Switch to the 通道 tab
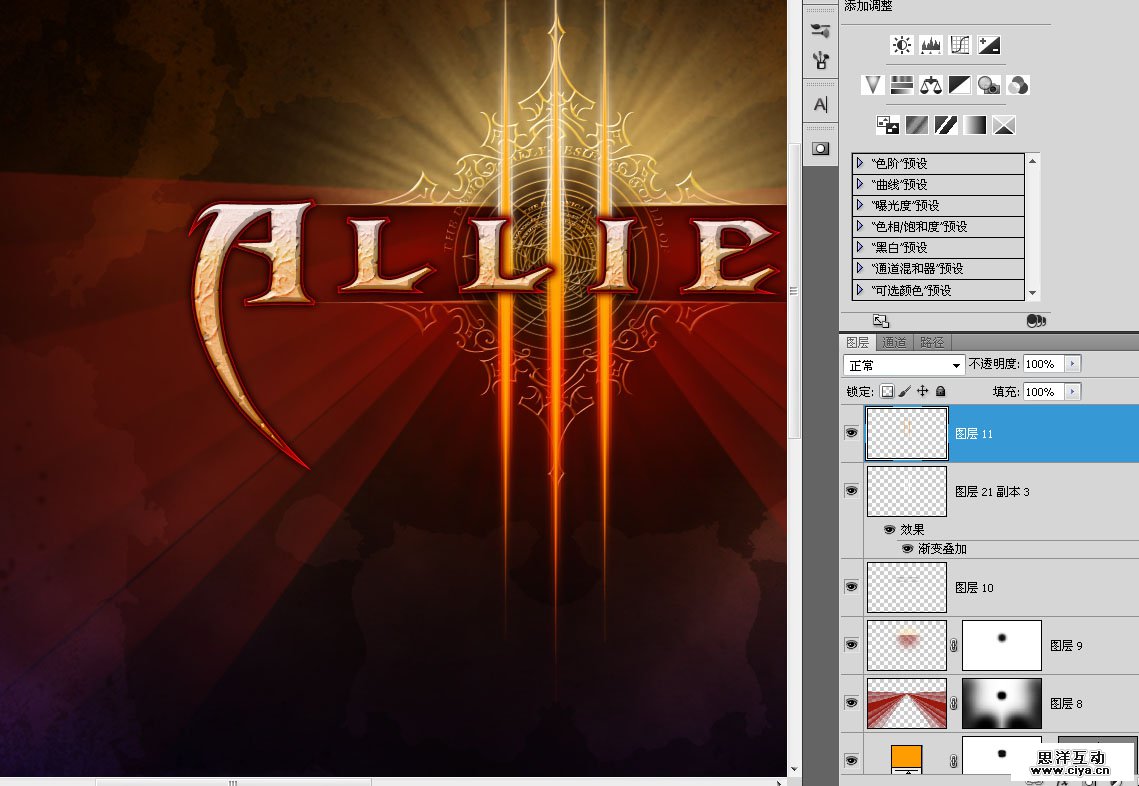1139x786 pixels. tap(894, 342)
